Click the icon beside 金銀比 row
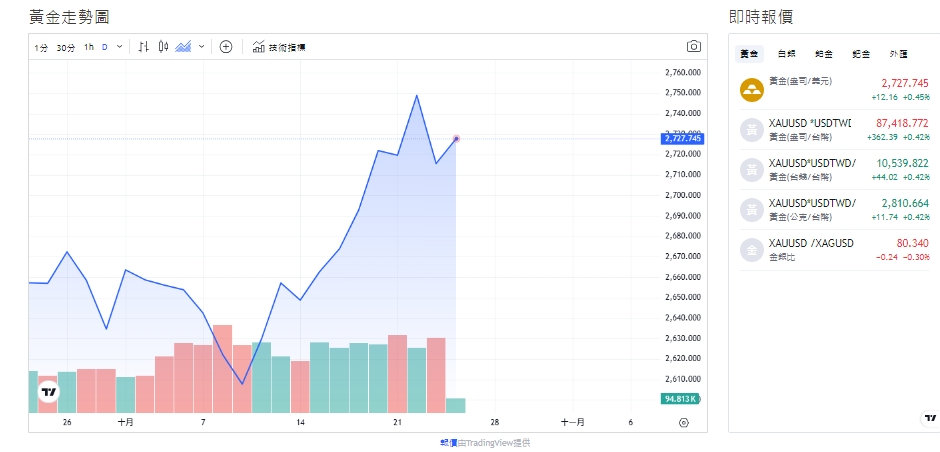Image resolution: width=940 pixels, height=452 pixels. (x=752, y=250)
